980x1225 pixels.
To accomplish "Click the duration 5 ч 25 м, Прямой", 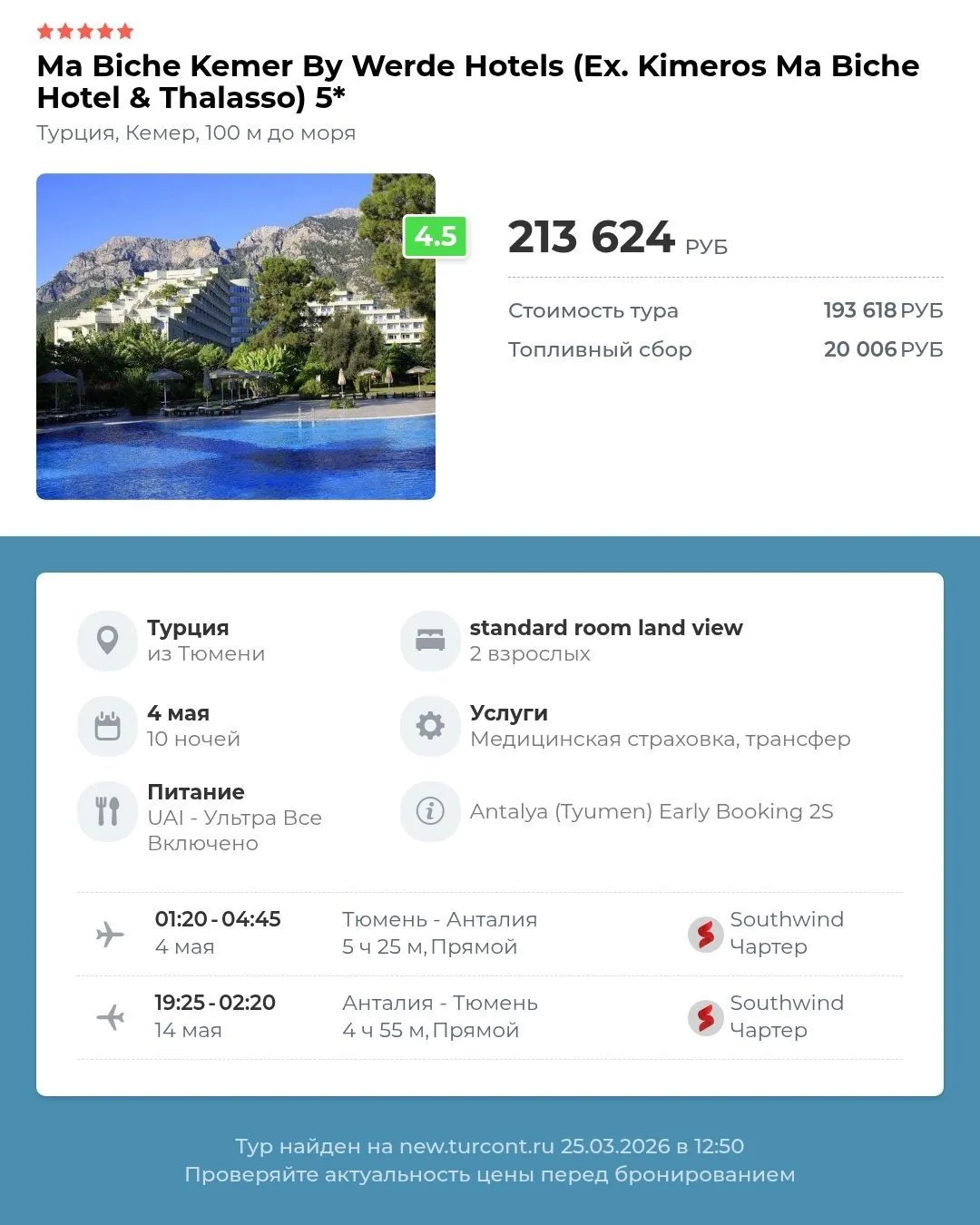I will [x=429, y=946].
